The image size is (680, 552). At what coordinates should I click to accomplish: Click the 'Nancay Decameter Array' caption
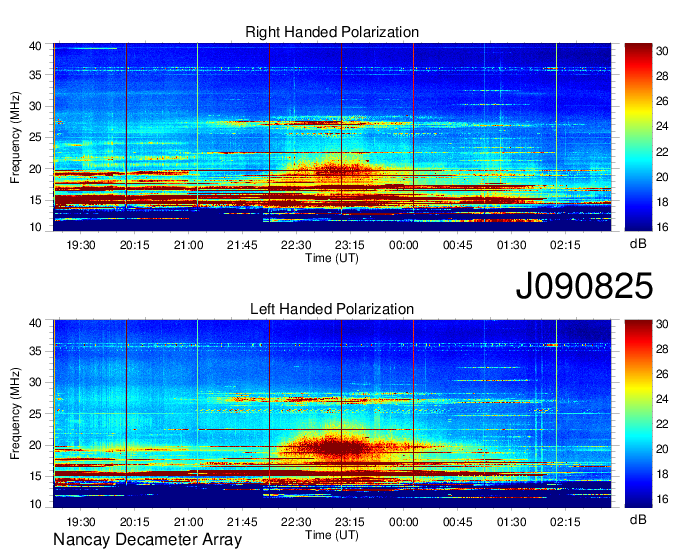tap(147, 540)
